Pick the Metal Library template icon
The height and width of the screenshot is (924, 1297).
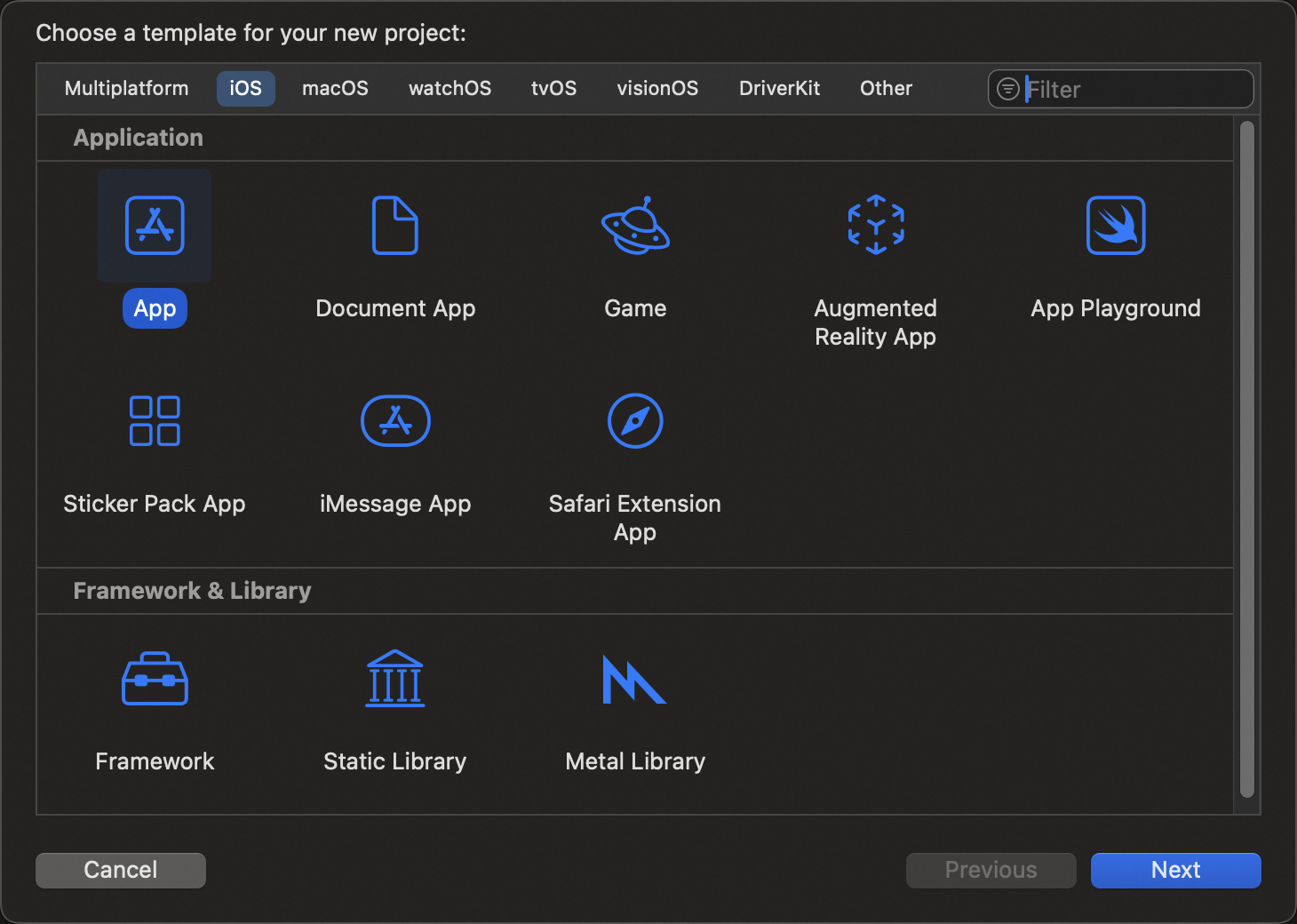[x=635, y=680]
